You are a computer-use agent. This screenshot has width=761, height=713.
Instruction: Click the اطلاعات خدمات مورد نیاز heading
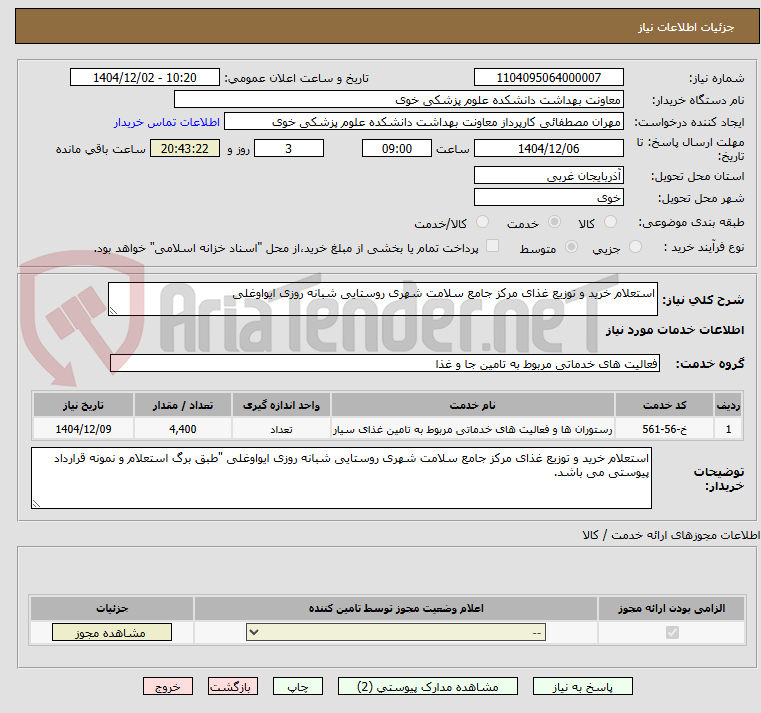[675, 330]
